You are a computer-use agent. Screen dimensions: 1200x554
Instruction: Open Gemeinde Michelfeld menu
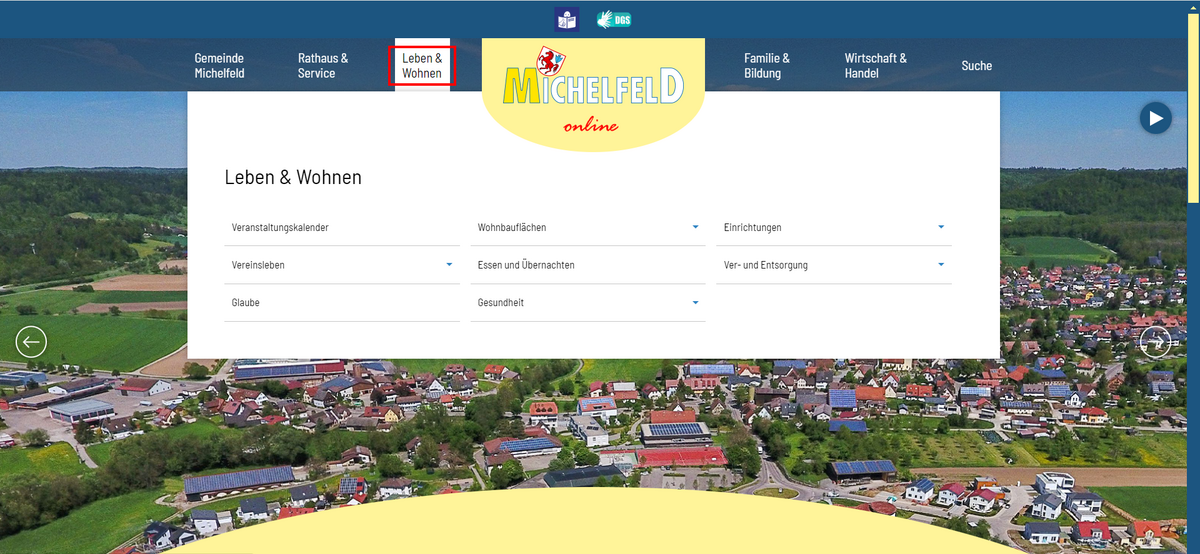click(x=219, y=66)
